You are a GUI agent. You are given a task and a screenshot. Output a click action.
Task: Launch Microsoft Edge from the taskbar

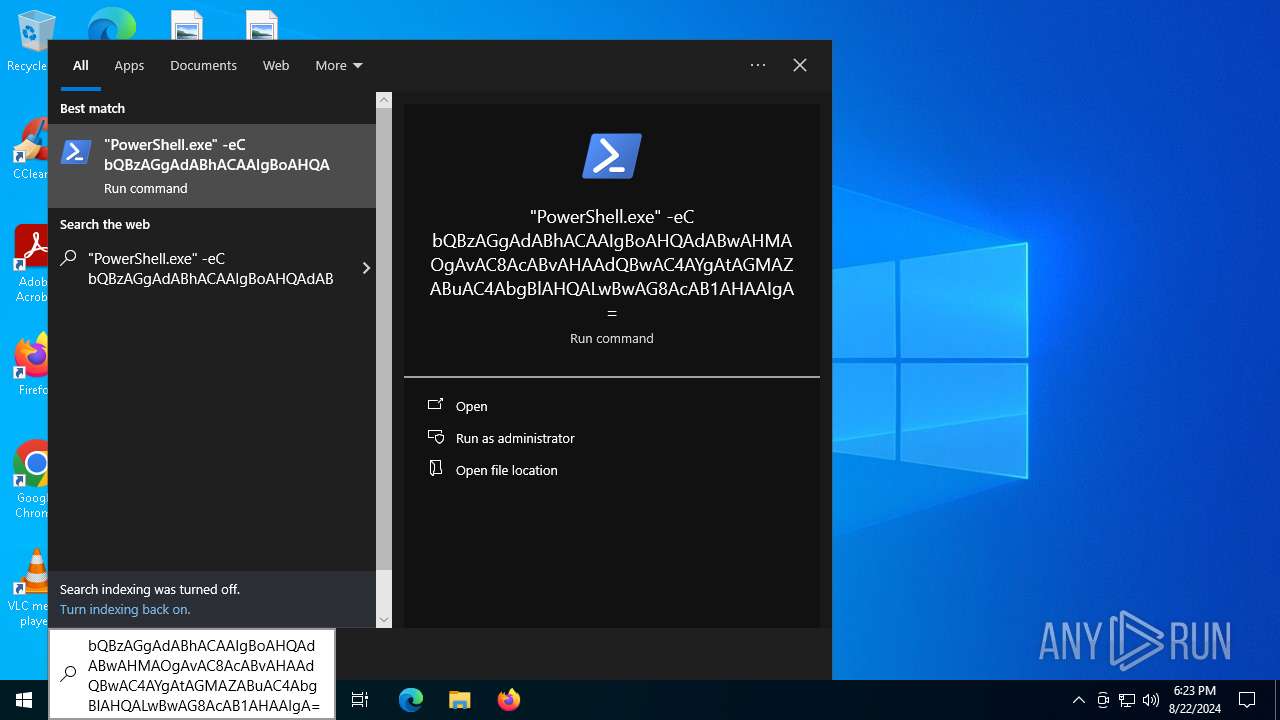tap(411, 700)
